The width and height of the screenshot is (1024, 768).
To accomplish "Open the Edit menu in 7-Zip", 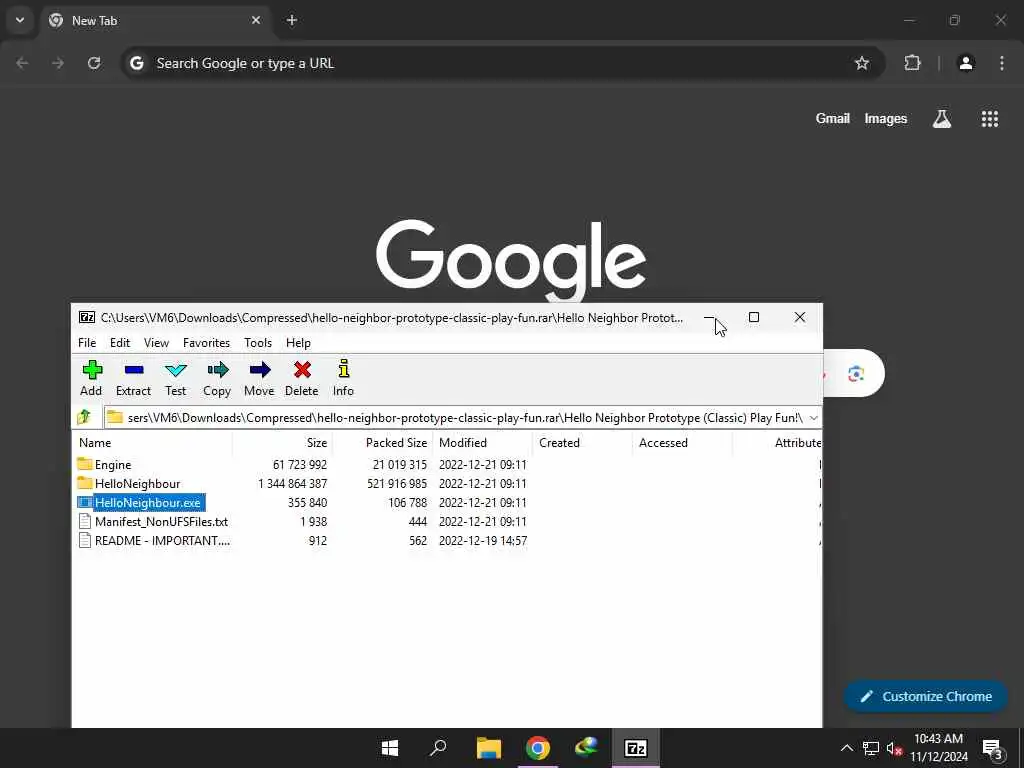I will click(x=120, y=343).
